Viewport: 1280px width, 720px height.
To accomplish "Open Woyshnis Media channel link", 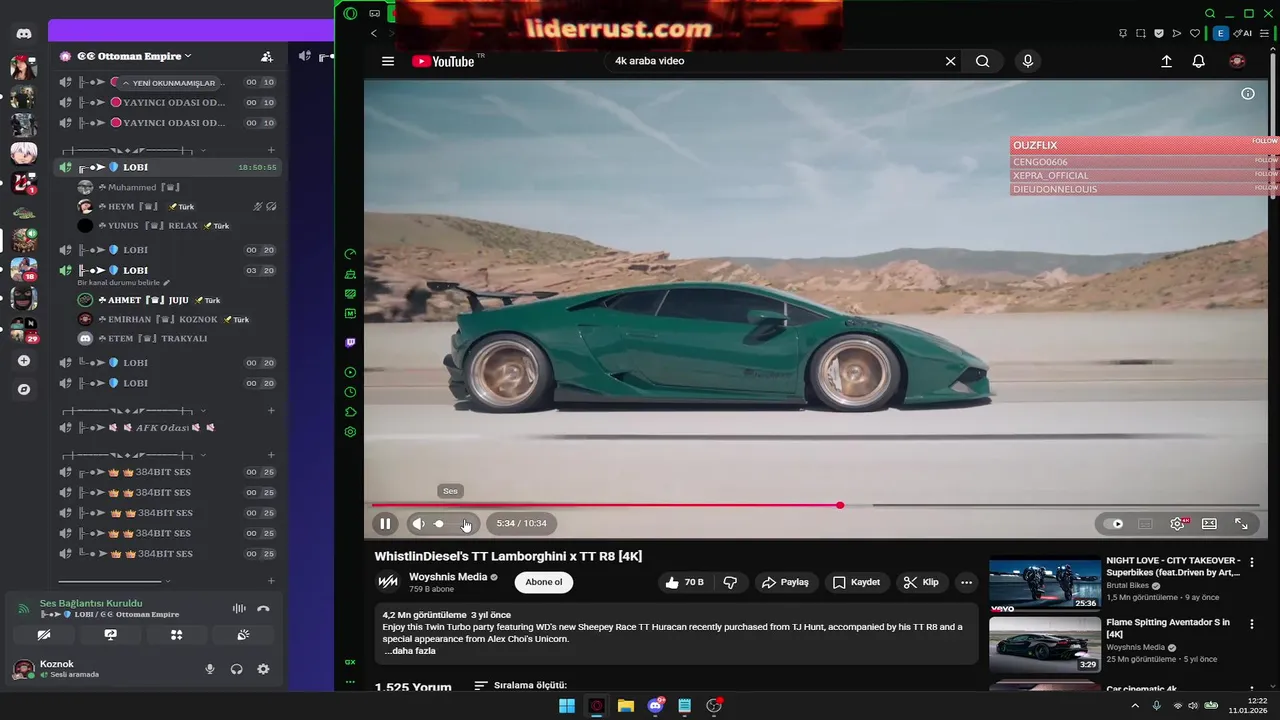I will [448, 577].
